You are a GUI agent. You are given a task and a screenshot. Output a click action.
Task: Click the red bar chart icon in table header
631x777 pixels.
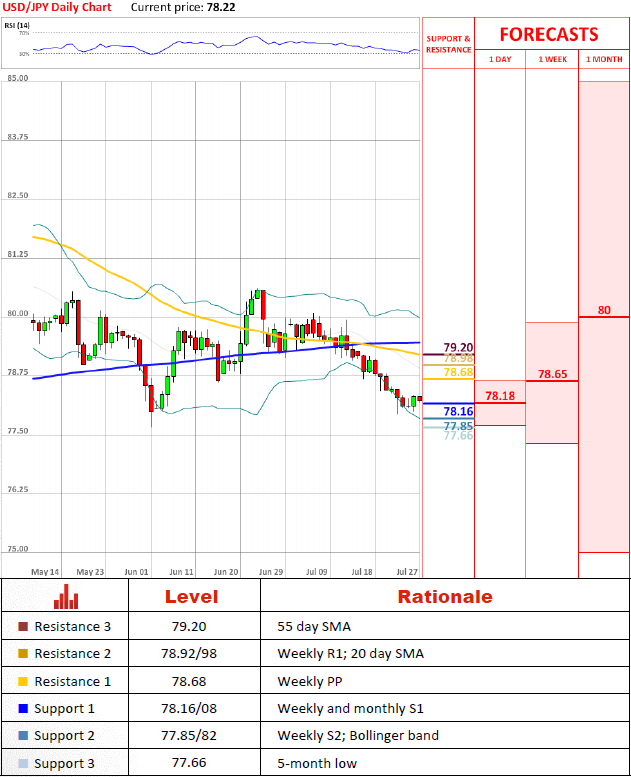(66, 597)
